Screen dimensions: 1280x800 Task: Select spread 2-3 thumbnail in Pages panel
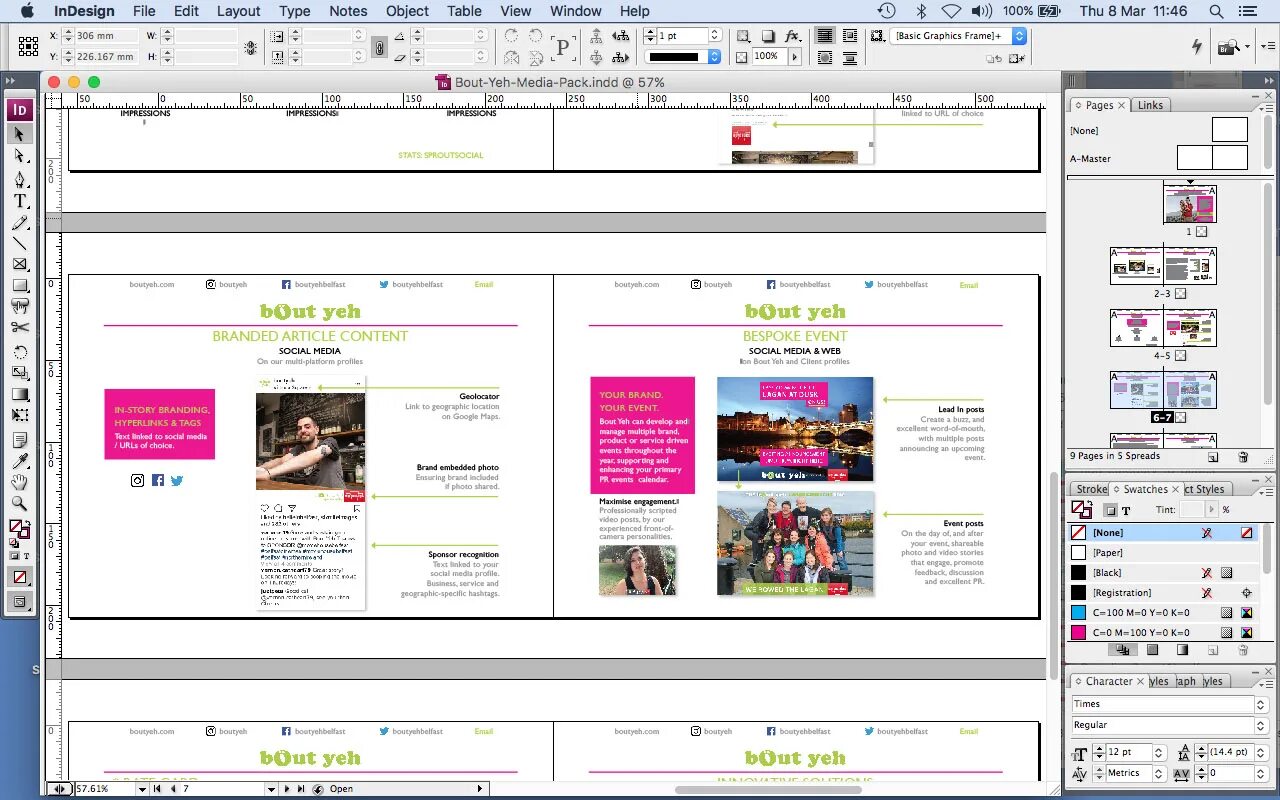[x=1163, y=266]
